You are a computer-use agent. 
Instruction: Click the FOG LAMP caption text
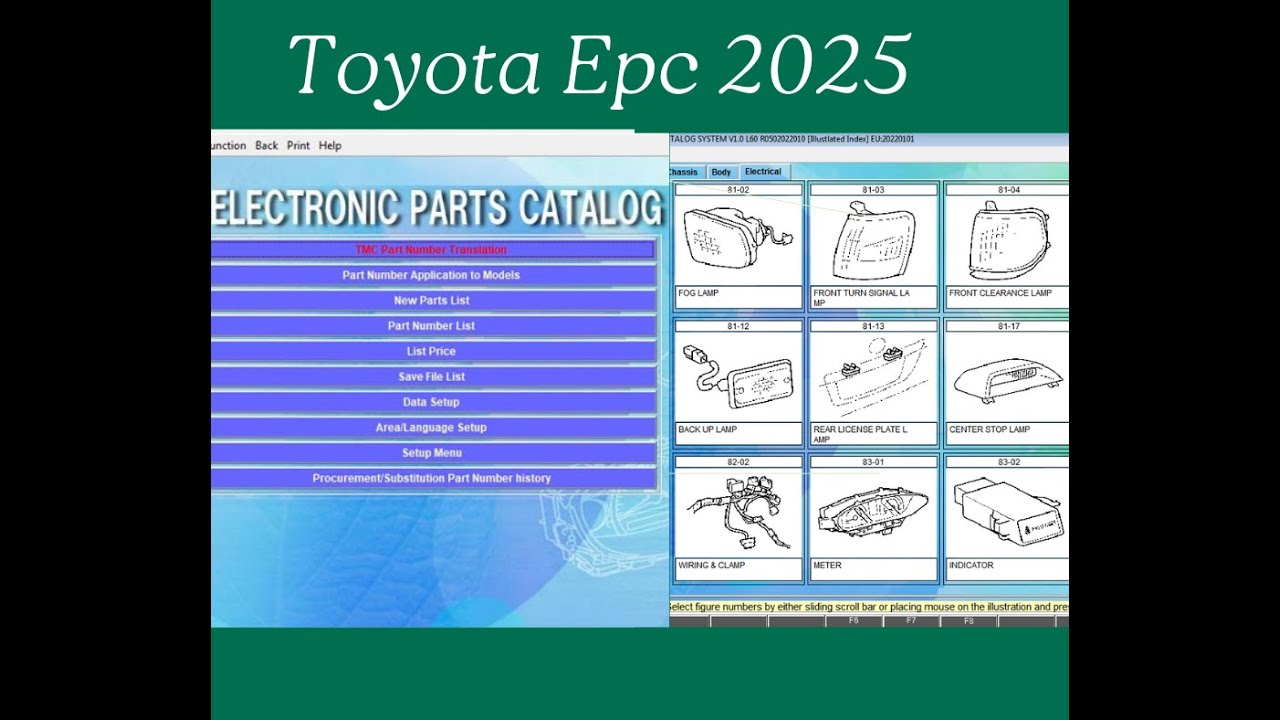(x=699, y=293)
